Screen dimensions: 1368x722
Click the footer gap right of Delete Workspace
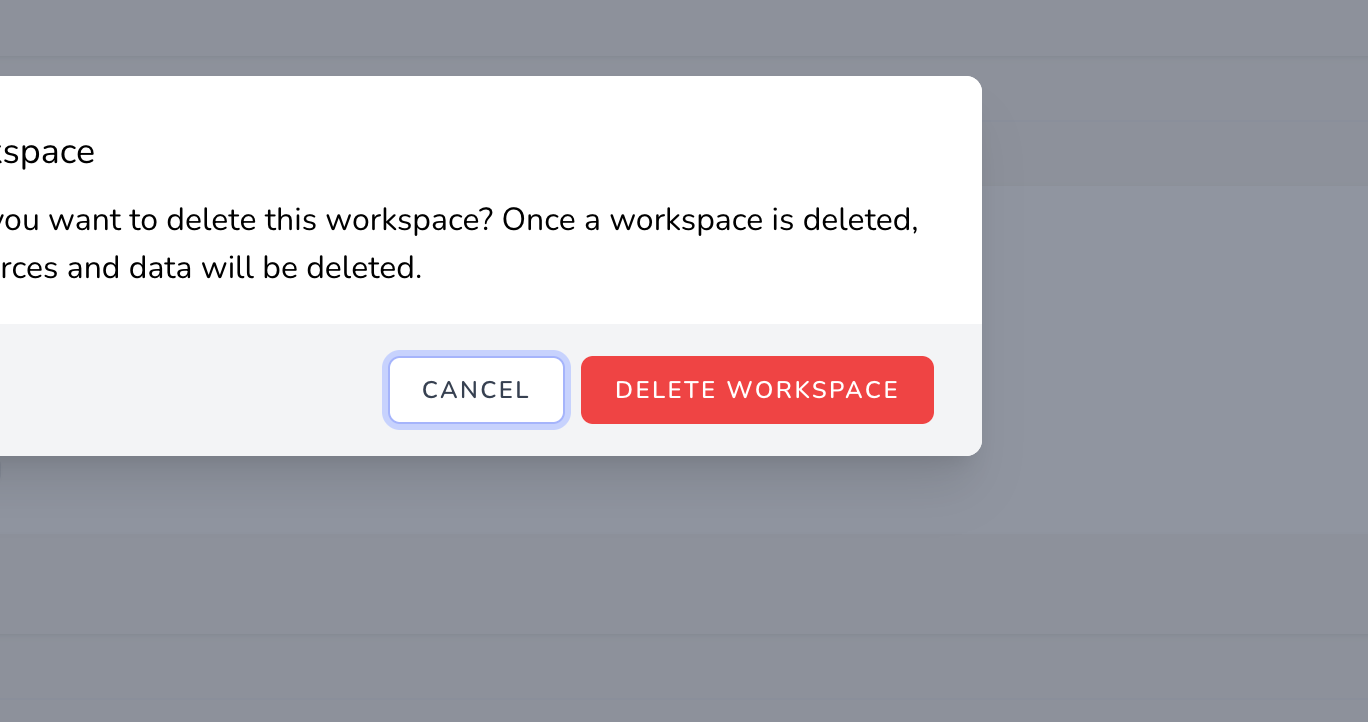957,390
